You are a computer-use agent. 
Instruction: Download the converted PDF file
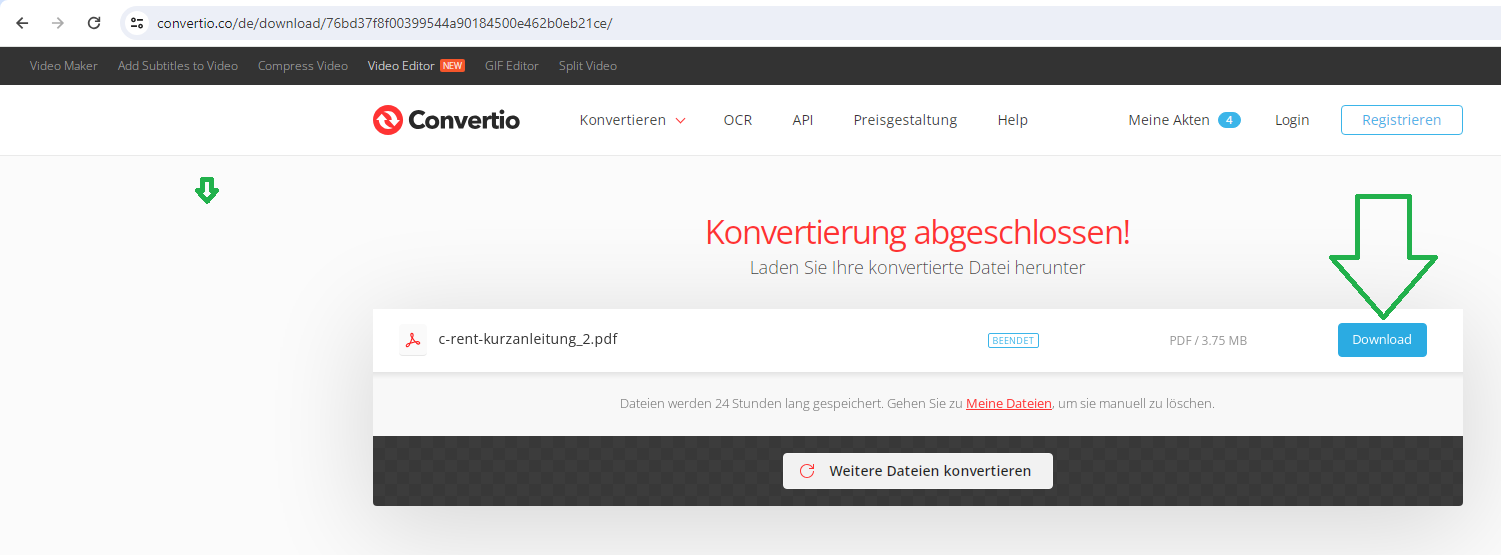[x=1381, y=340]
